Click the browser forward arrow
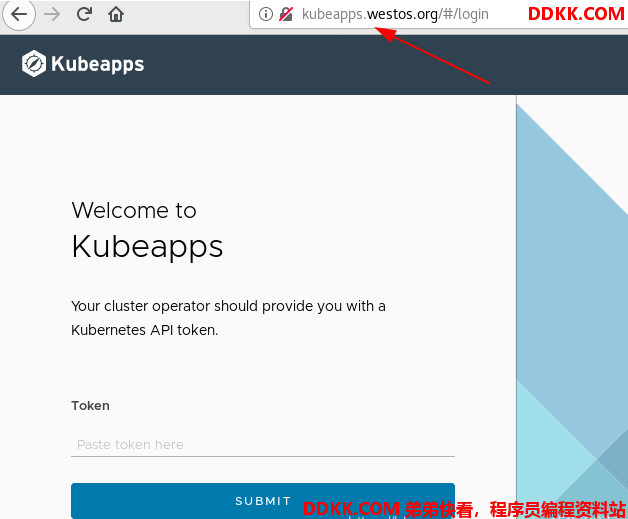The image size is (628, 519). 52,14
